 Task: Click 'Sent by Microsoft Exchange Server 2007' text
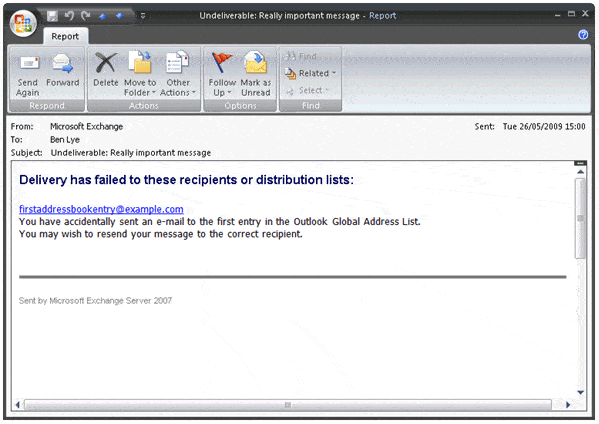96,301
